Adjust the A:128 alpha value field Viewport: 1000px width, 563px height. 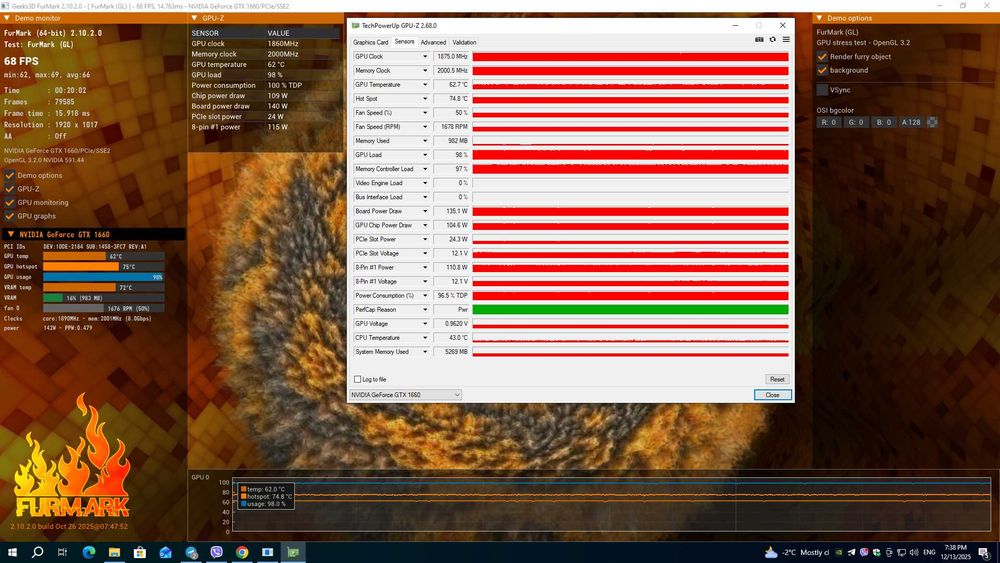911,122
